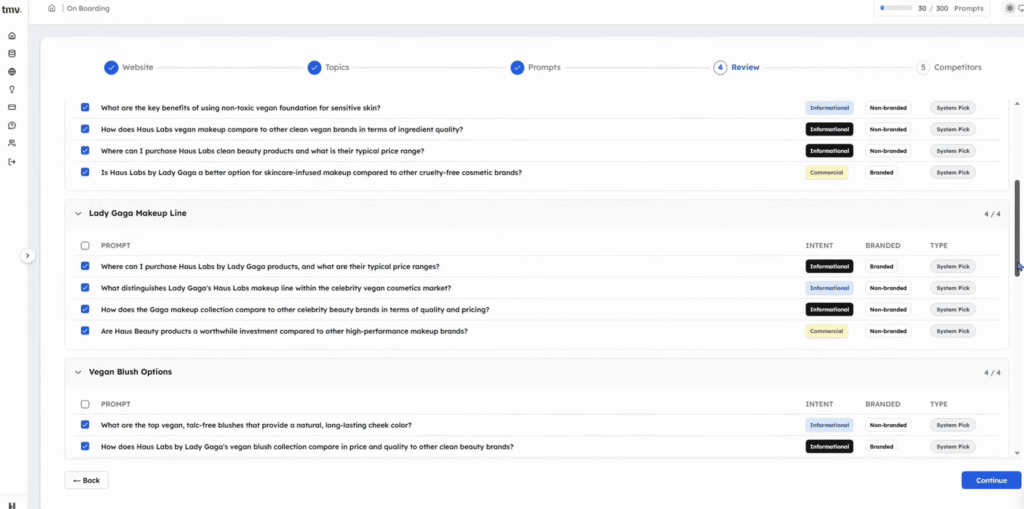Click the On Boarding breadcrumb
The image size is (1024, 509).
click(88, 8)
